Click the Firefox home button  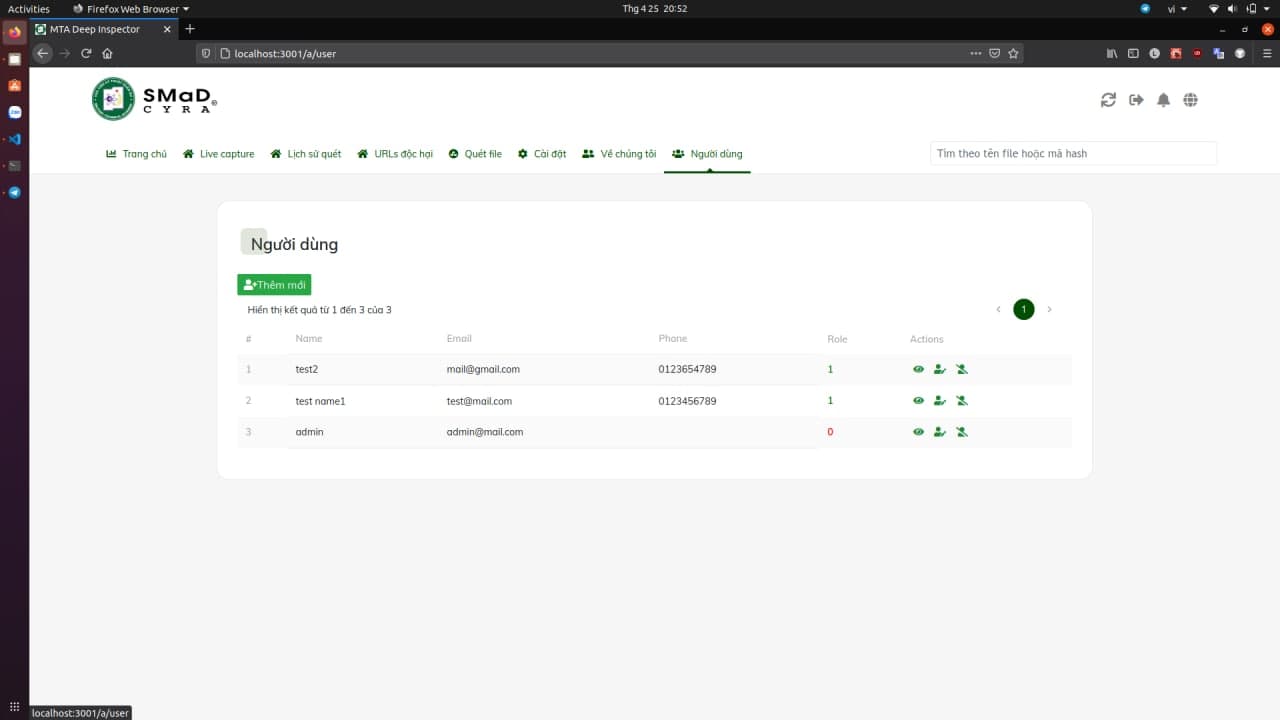(x=107, y=53)
